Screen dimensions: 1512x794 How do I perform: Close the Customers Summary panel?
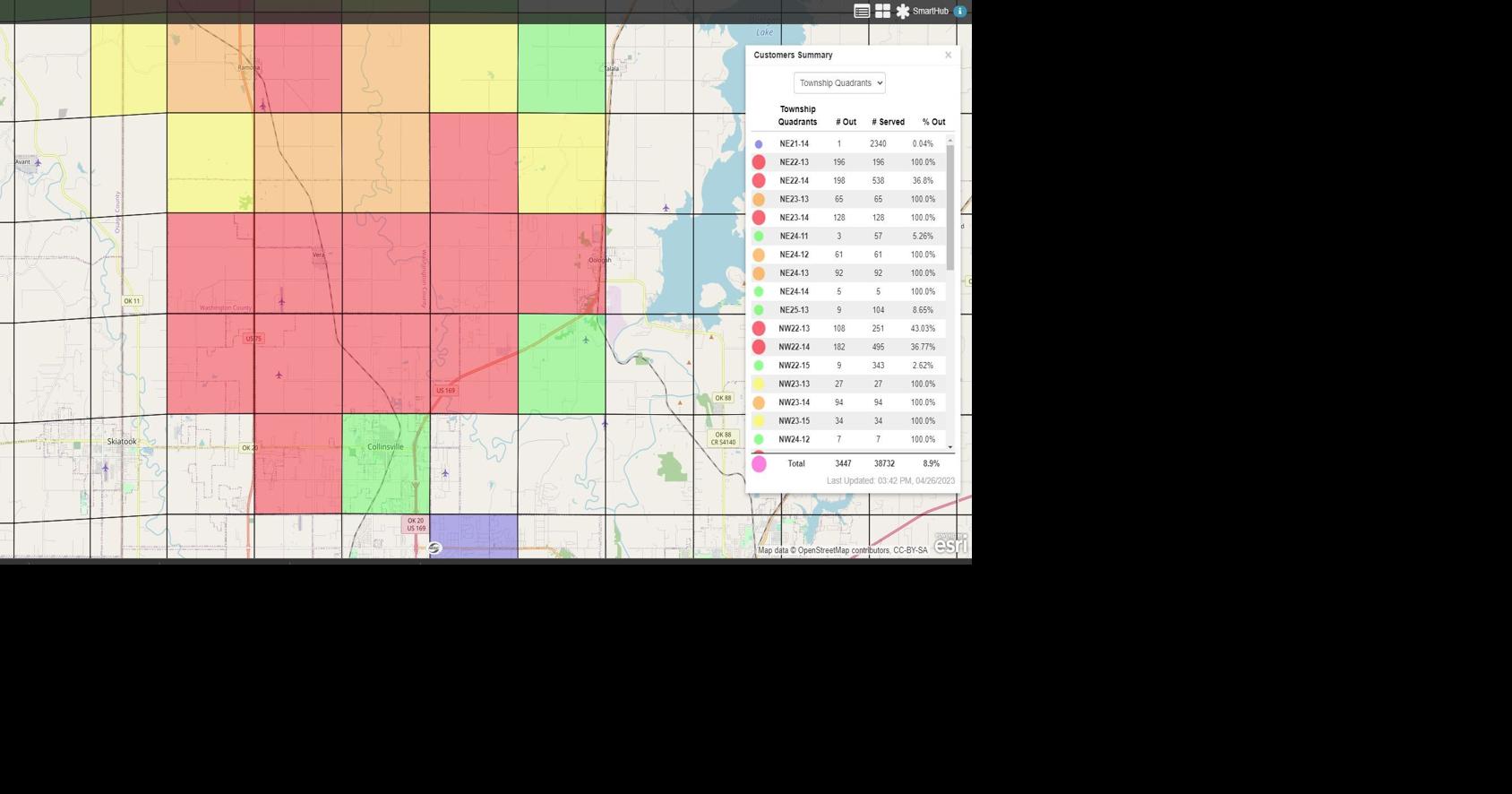click(948, 56)
